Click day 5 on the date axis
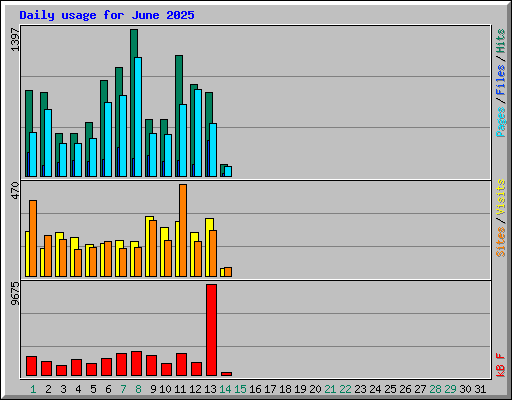Image resolution: width=512 pixels, height=400 pixels. (93, 389)
